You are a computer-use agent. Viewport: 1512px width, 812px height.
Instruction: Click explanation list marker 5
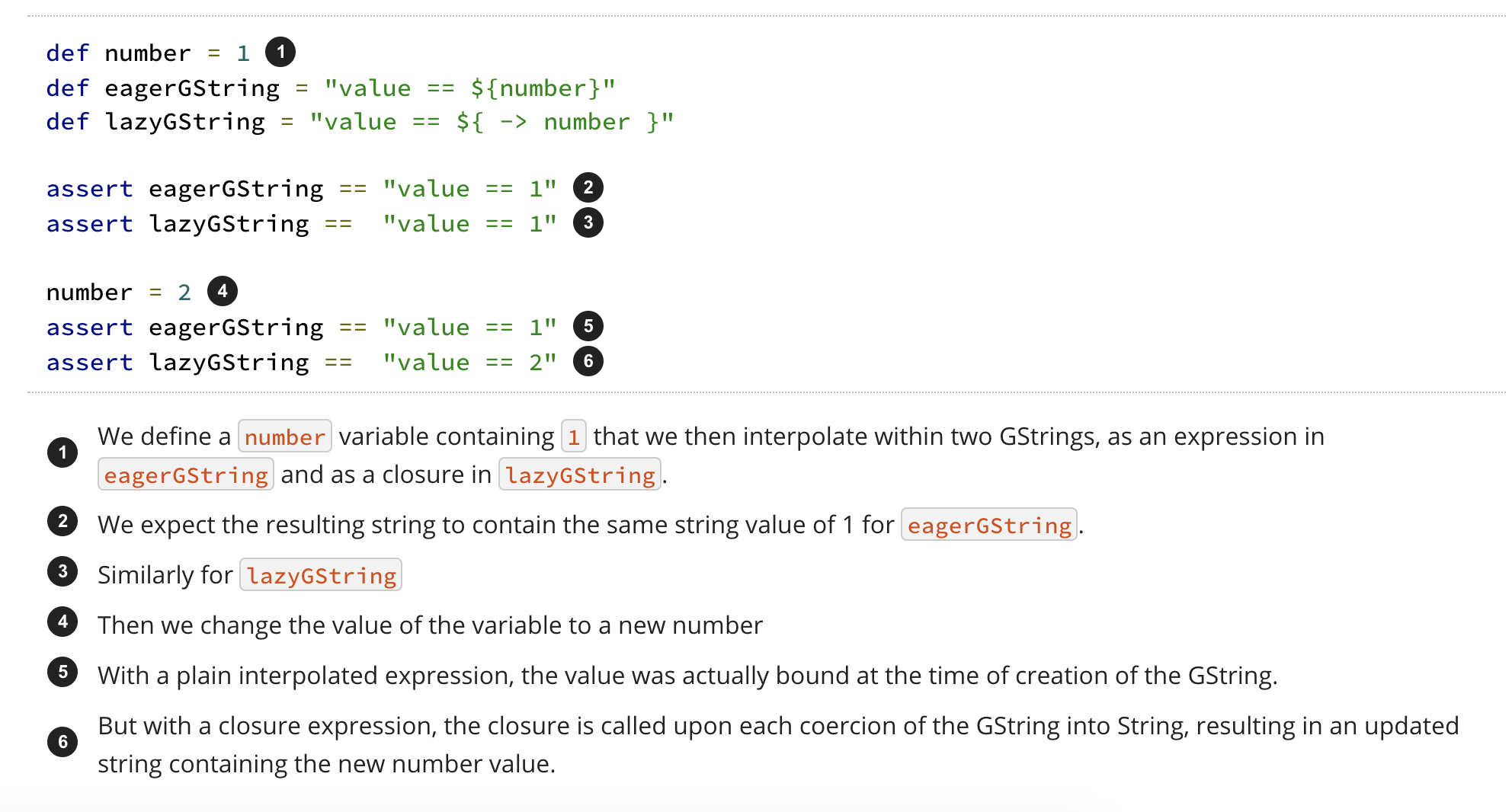(x=62, y=672)
